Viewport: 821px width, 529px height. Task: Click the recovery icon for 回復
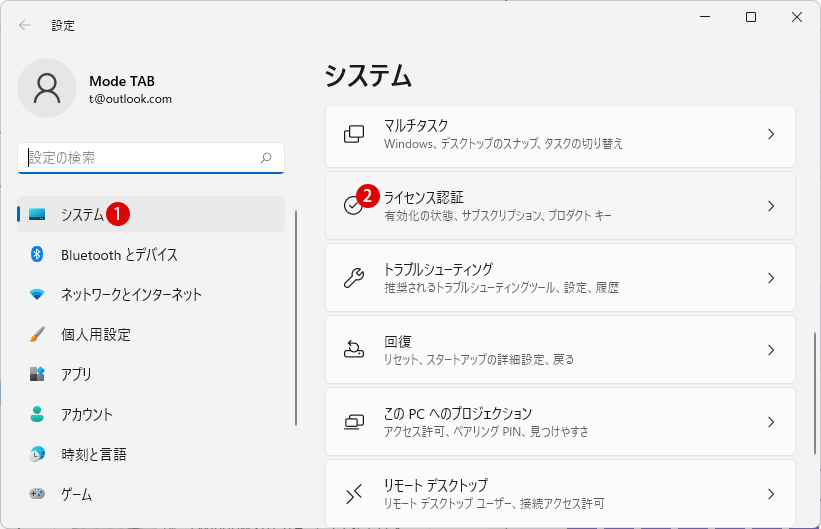(x=354, y=349)
